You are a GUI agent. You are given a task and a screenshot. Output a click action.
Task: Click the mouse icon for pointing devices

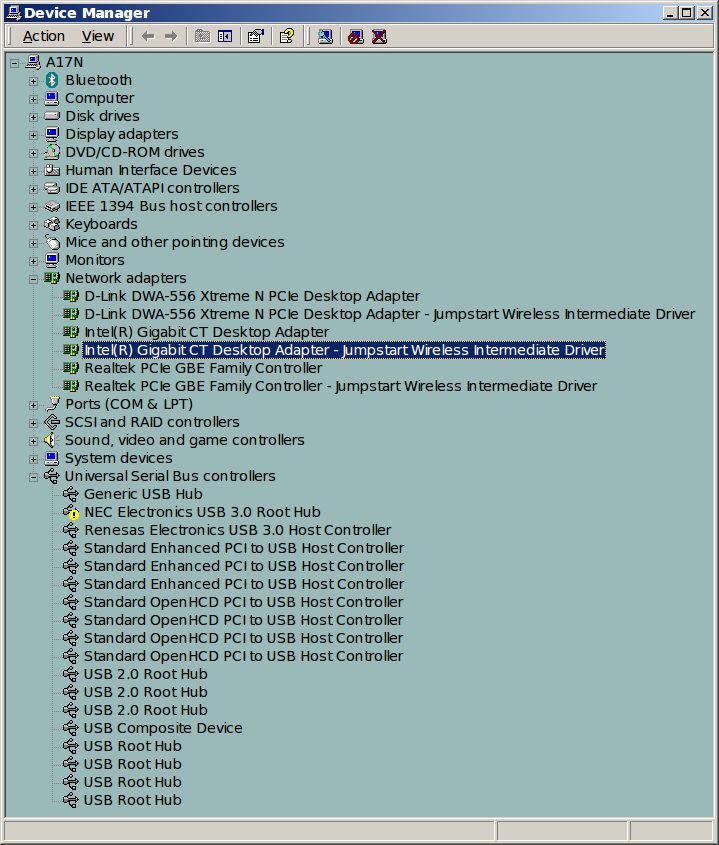(x=52, y=242)
